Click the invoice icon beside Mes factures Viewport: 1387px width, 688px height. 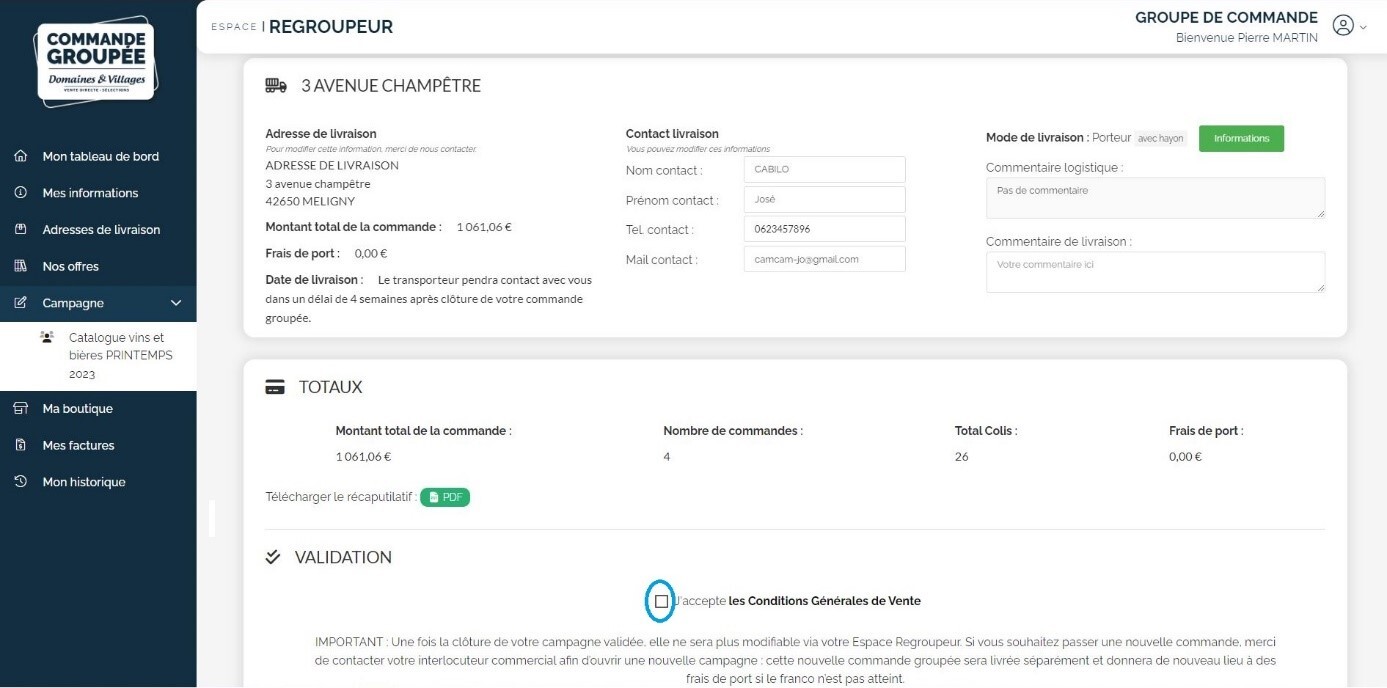pyautogui.click(x=20, y=445)
